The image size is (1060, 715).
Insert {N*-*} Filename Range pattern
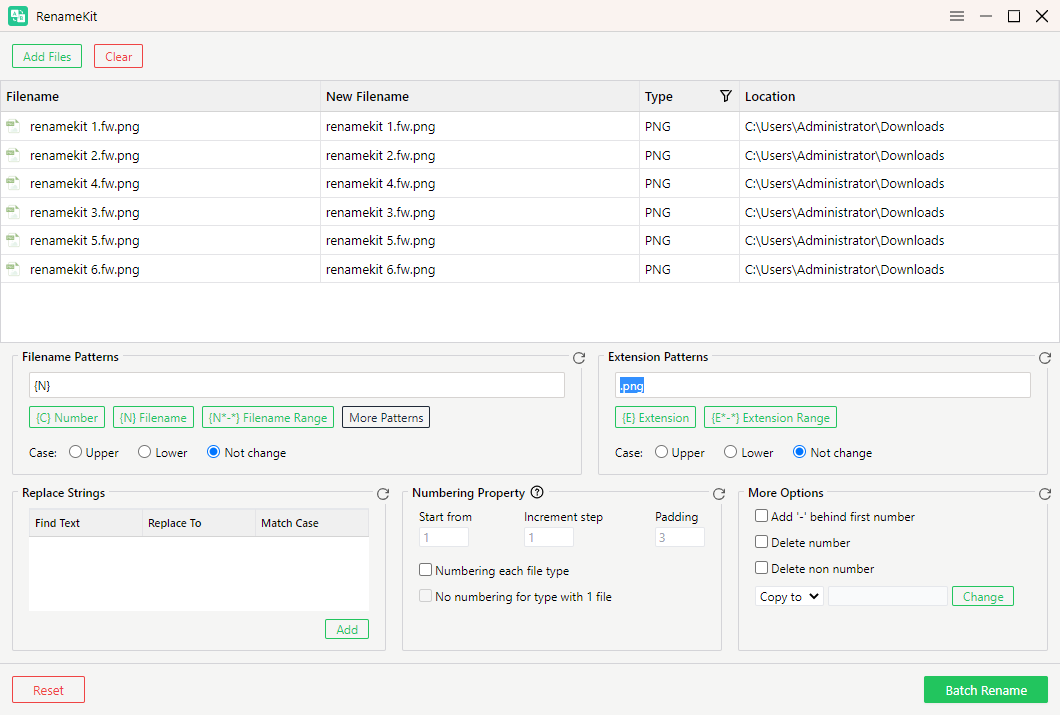point(268,418)
